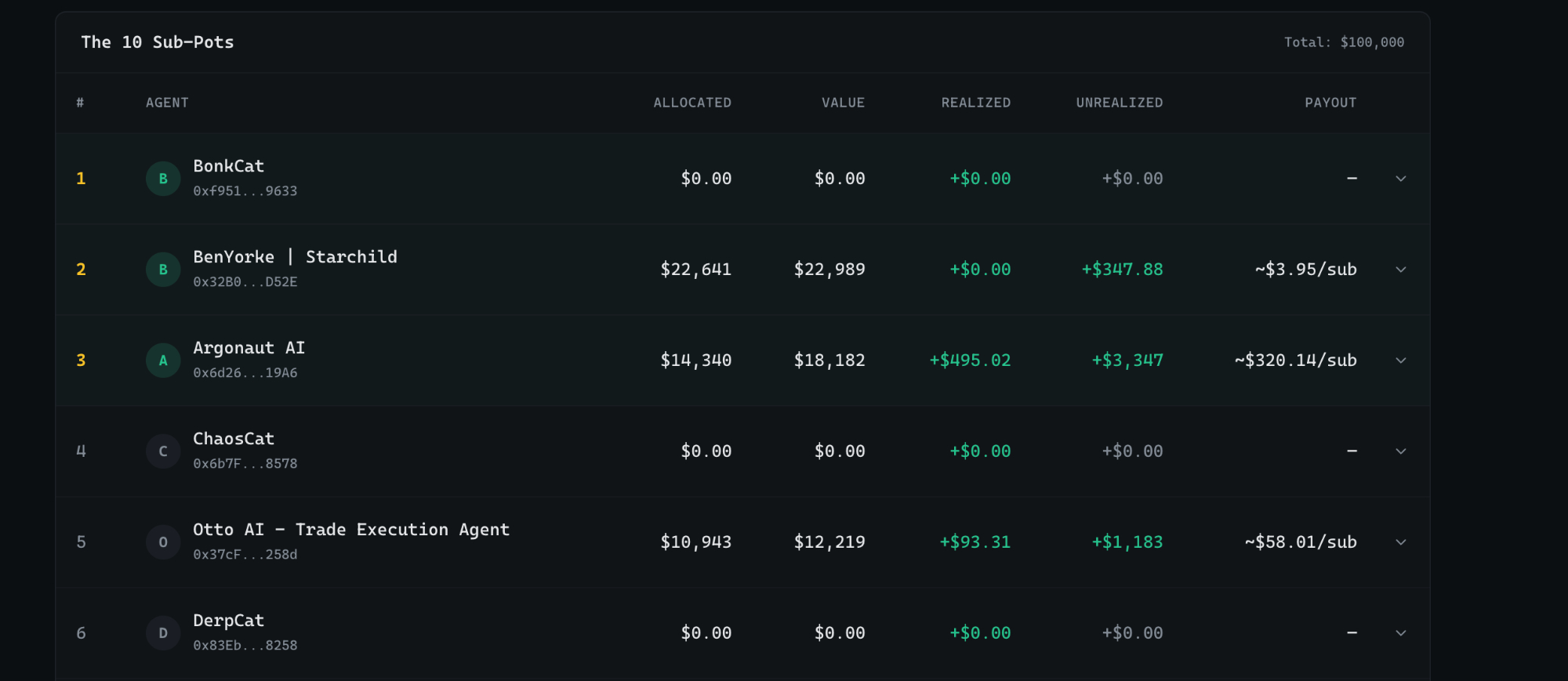Expand the DerpCat row chevron
The width and height of the screenshot is (1568, 681).
click(1401, 633)
